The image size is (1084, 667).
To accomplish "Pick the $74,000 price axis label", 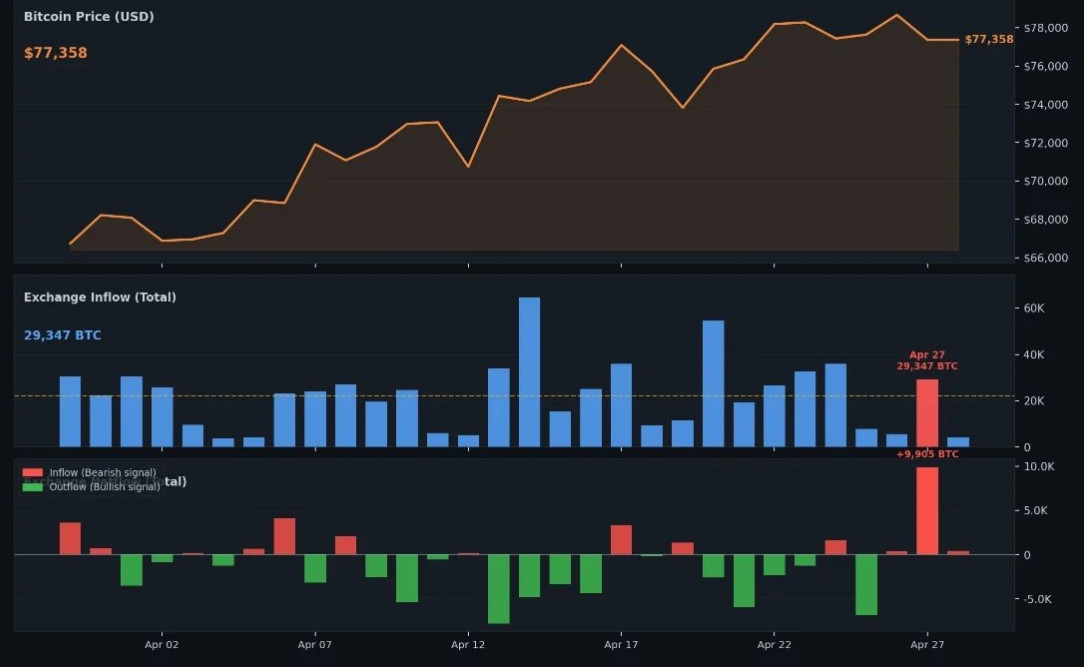I will pyautogui.click(x=1045, y=104).
